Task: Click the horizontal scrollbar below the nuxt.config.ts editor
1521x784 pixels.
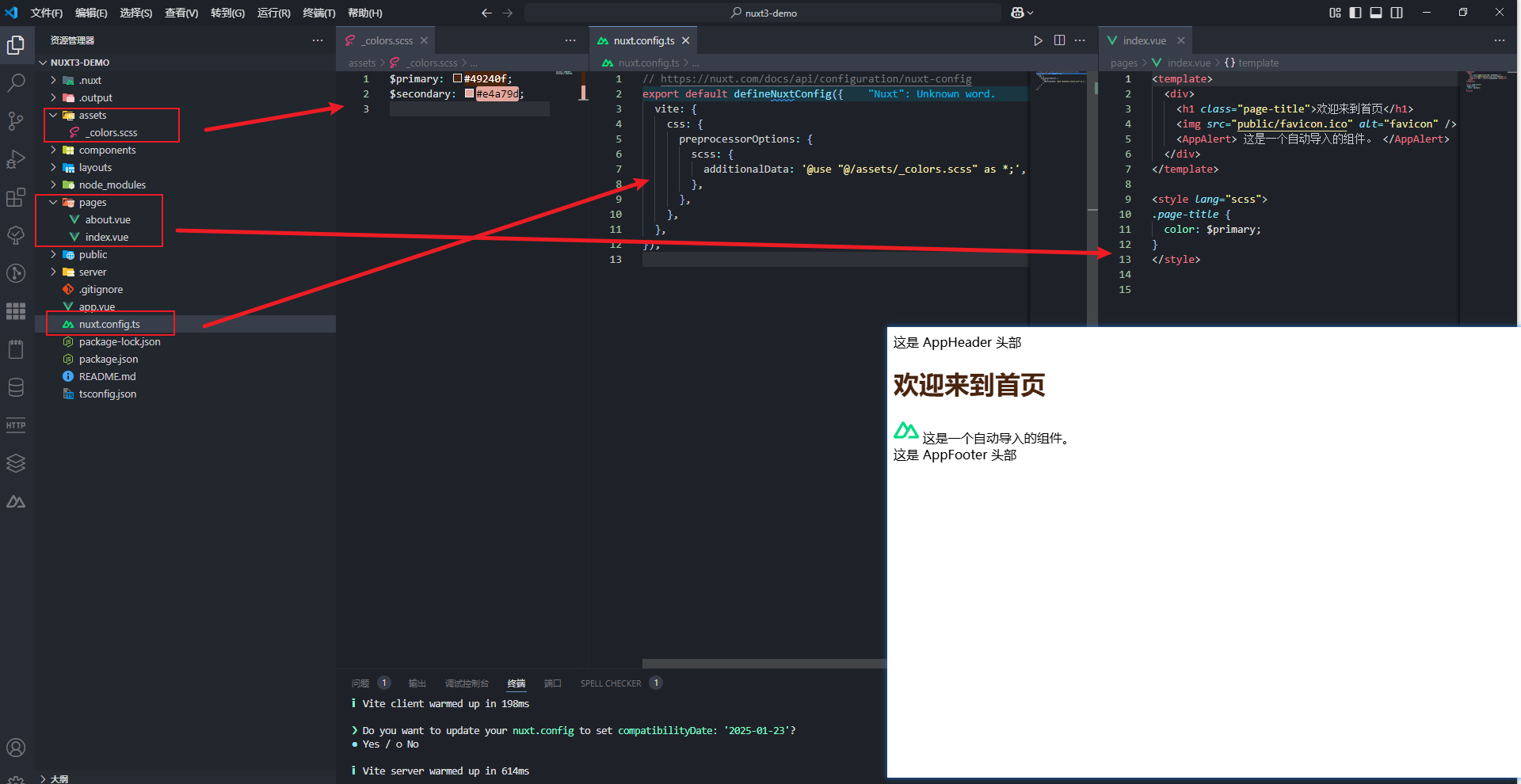Action: [764, 664]
